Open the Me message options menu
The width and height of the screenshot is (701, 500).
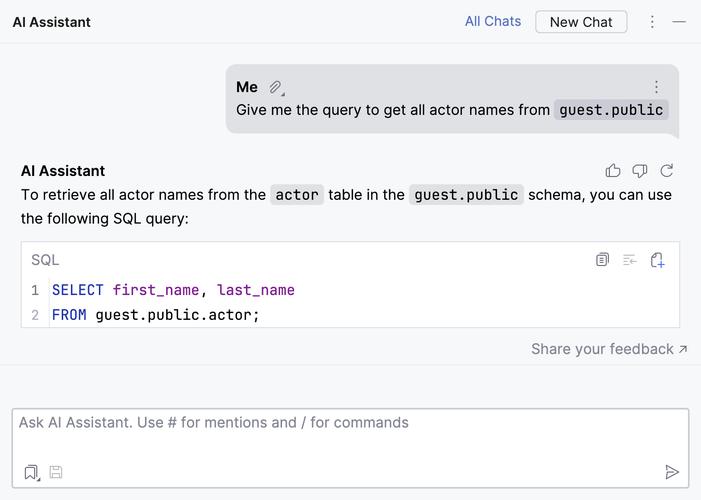click(656, 87)
